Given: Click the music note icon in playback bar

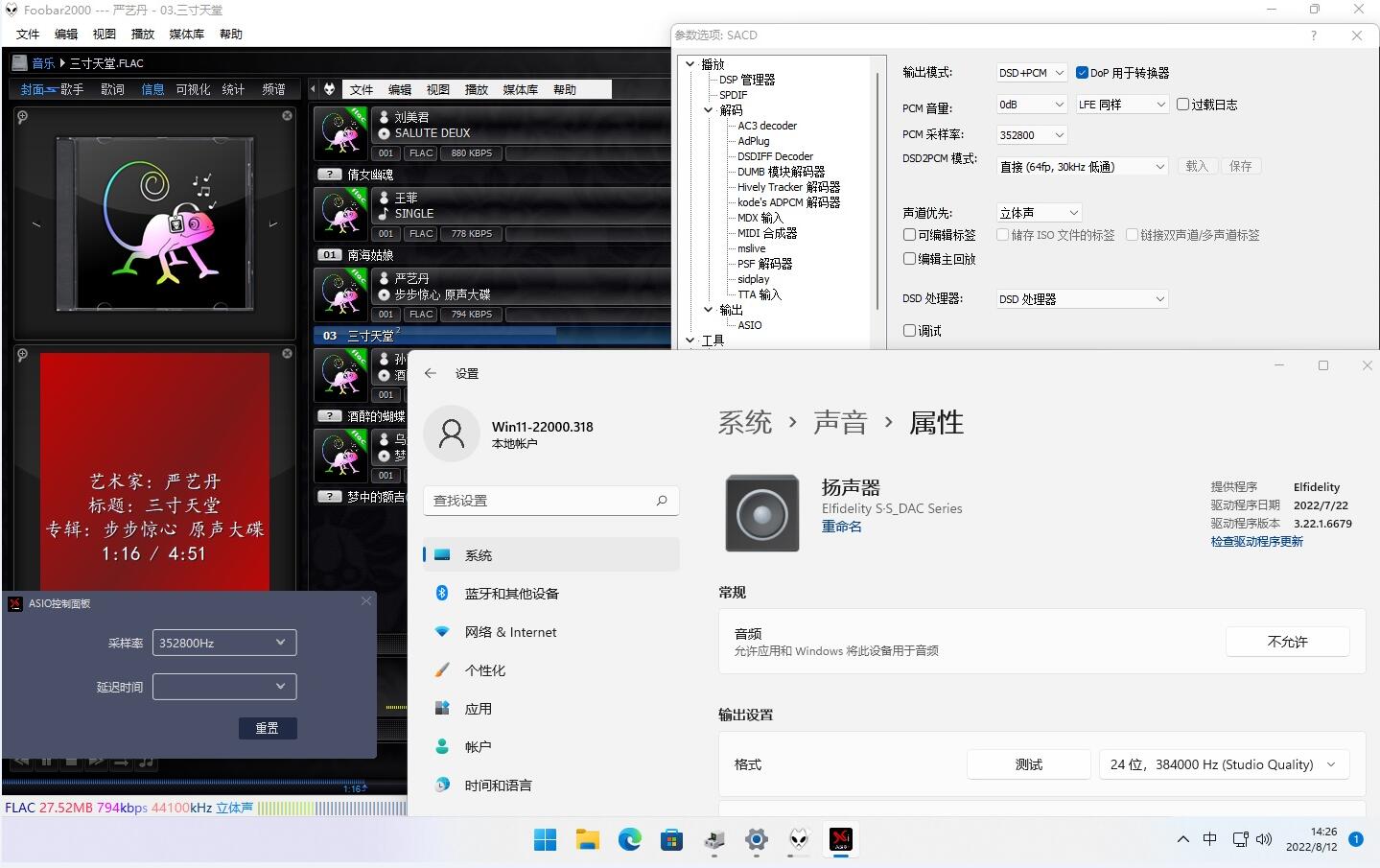Looking at the screenshot, I should coord(145,761).
